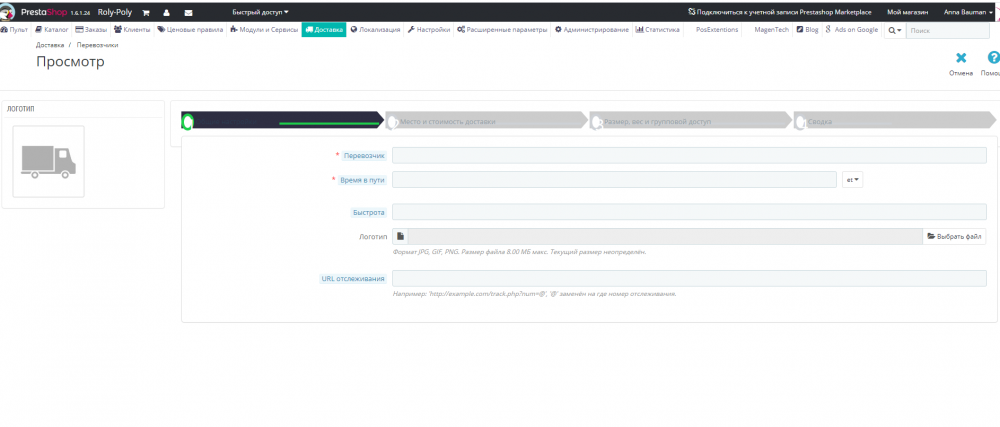This screenshot has height=427, width=1000.
Task: Click the Перевозчик field label
Action: 364,156
